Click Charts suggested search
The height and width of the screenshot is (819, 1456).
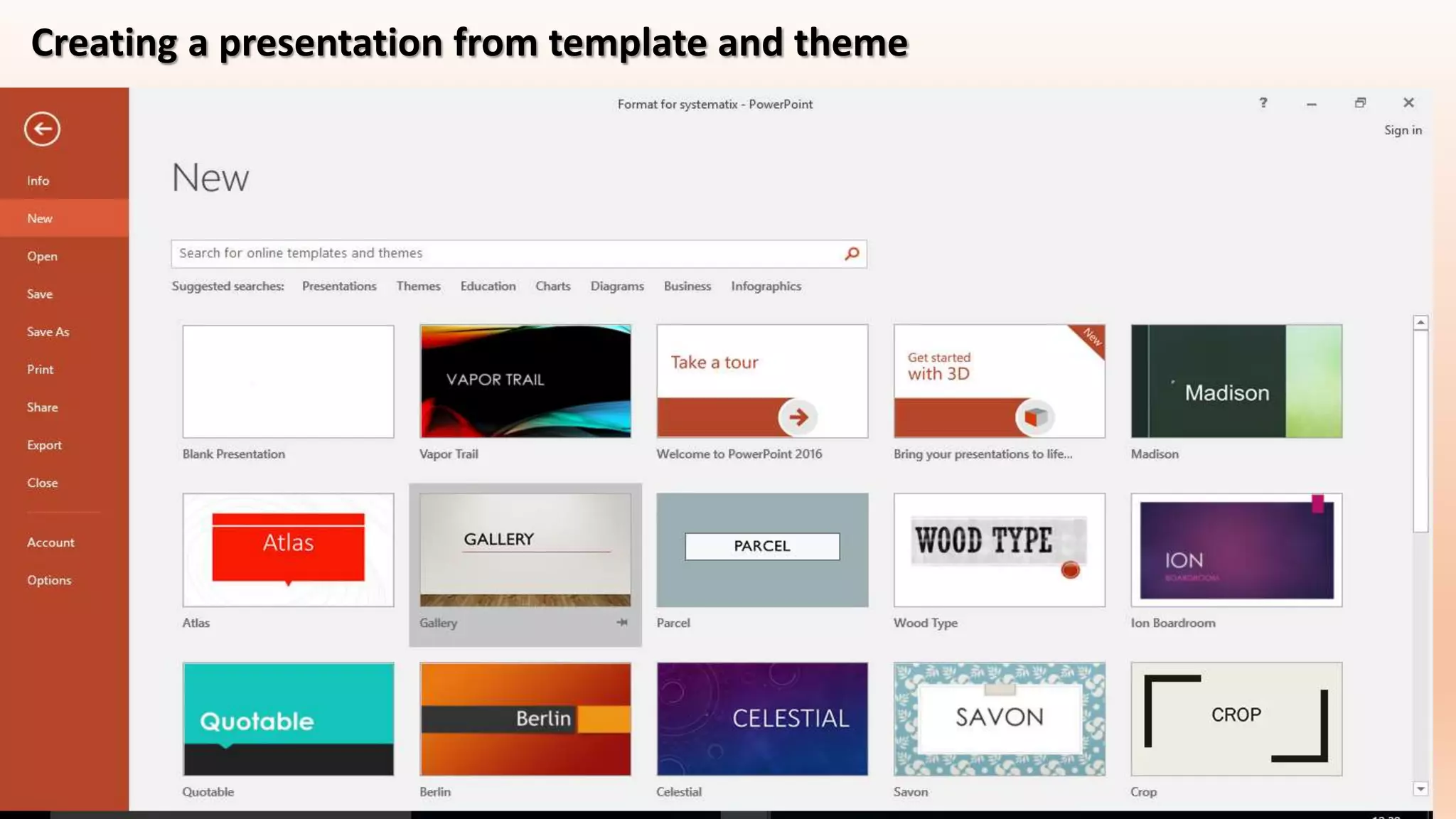coord(553,286)
